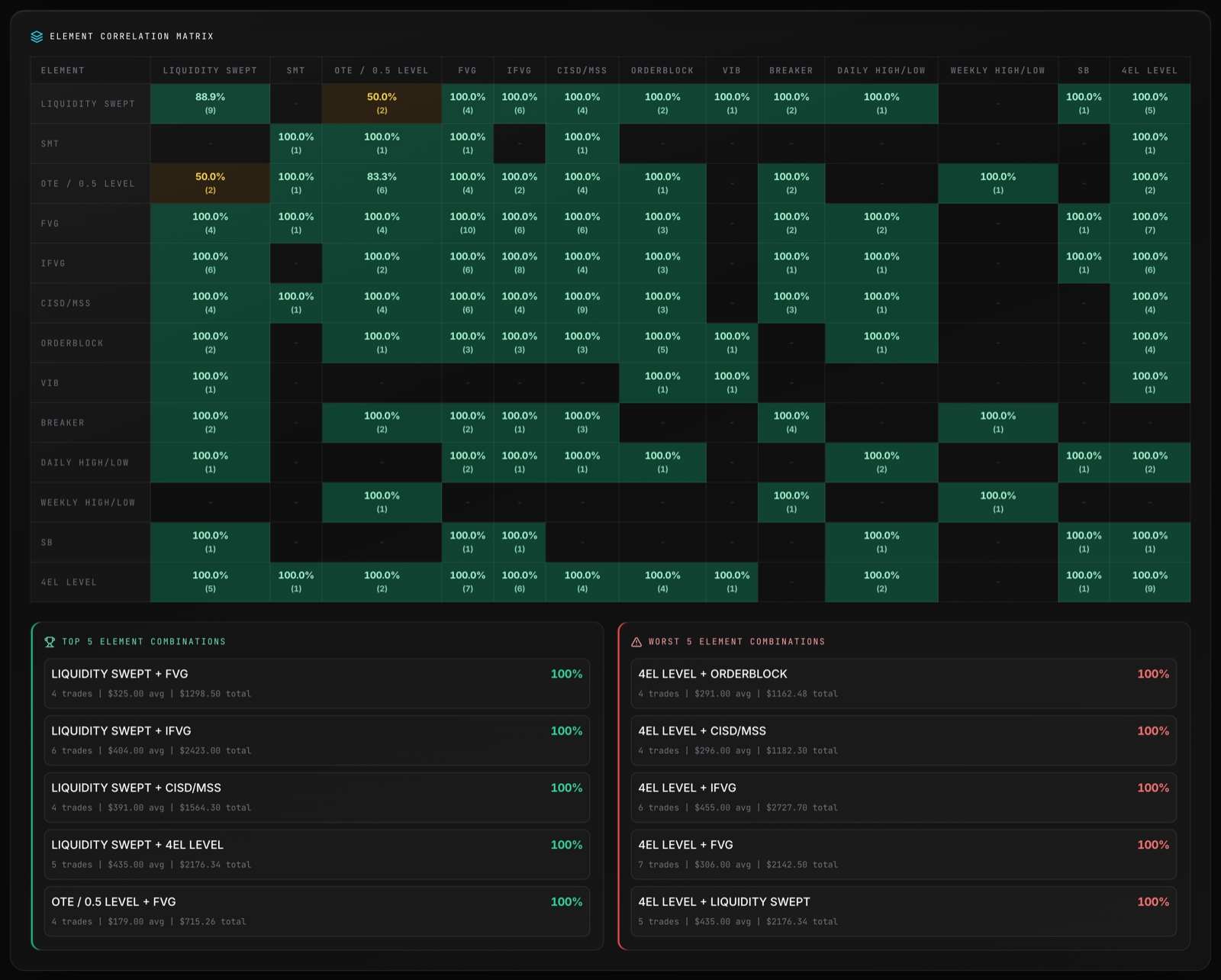Click the Orderblock diagonal 100.0% (5) cell
This screenshot has height=980, width=1221.
[662, 343]
